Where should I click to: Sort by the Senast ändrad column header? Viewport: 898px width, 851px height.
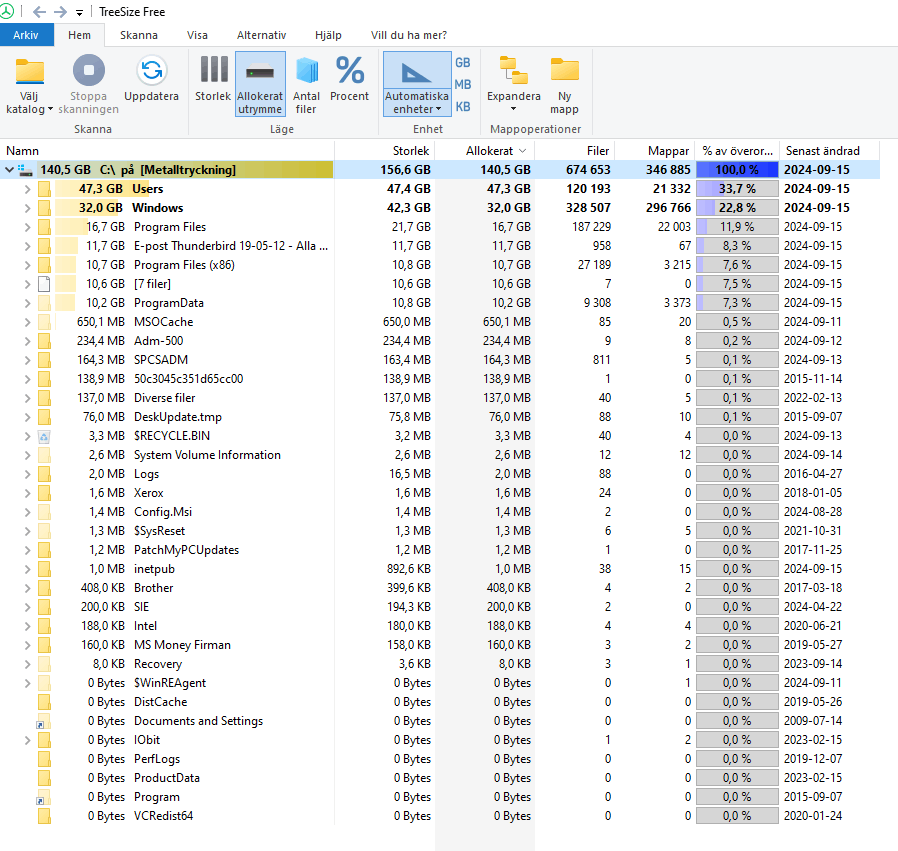coord(828,151)
